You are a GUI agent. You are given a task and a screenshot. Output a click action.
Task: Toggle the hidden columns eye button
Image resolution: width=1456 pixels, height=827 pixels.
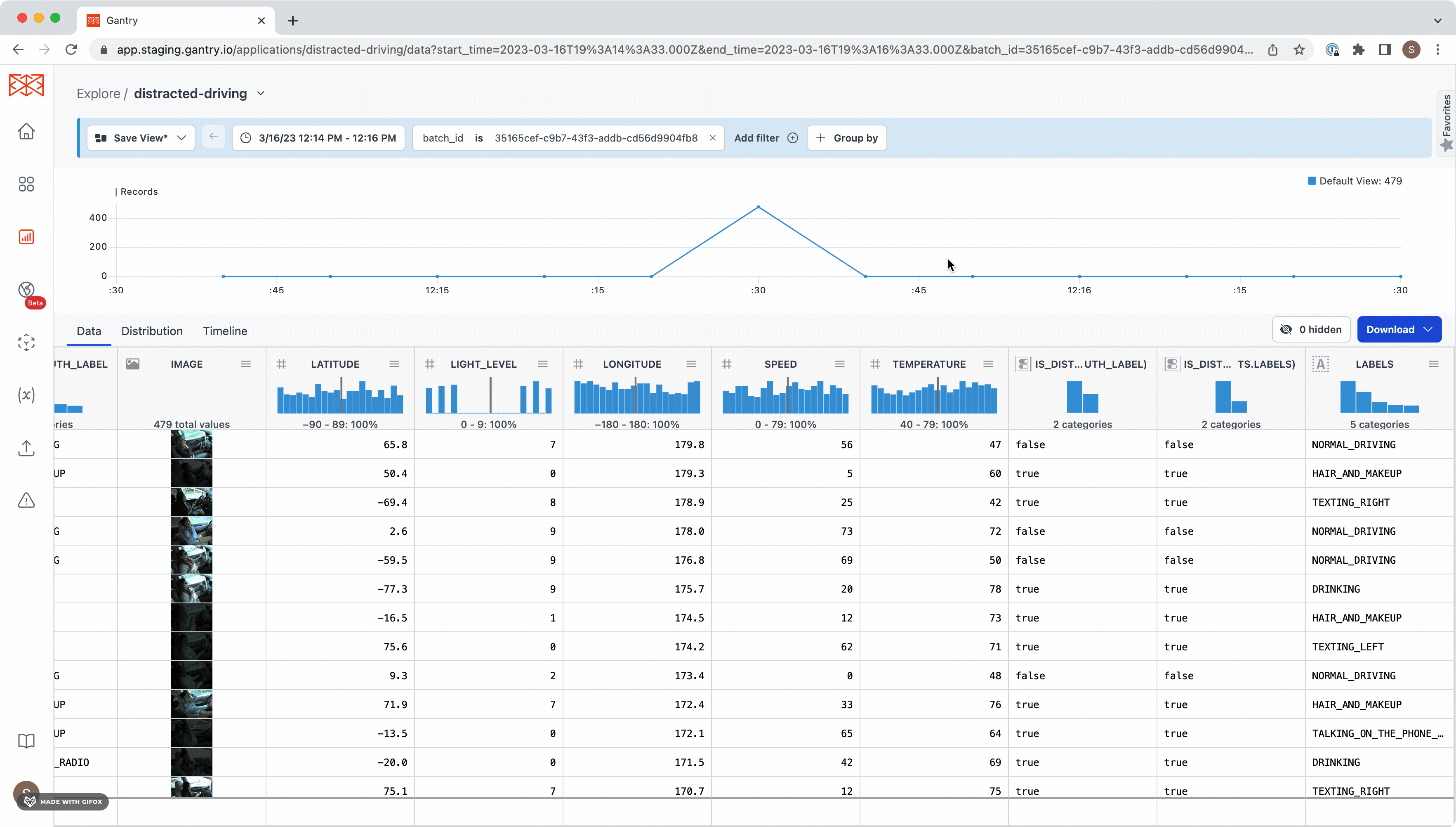click(x=1311, y=329)
